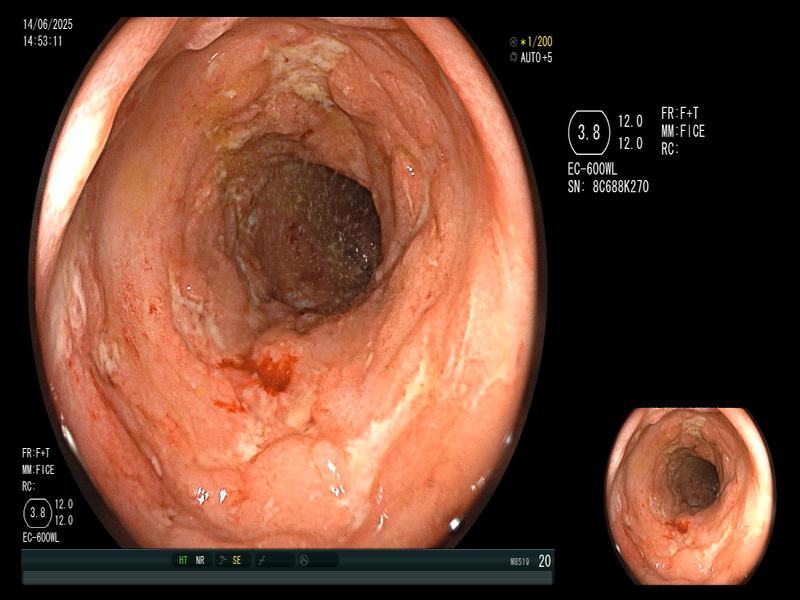Toggle the green HT indicator
The image size is (800, 600).
coord(183,560)
